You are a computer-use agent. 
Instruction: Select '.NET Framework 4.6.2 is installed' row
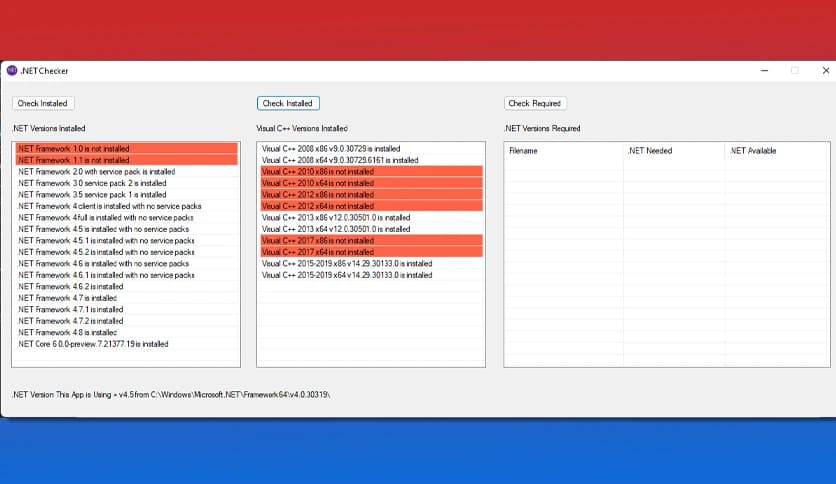tap(126, 286)
